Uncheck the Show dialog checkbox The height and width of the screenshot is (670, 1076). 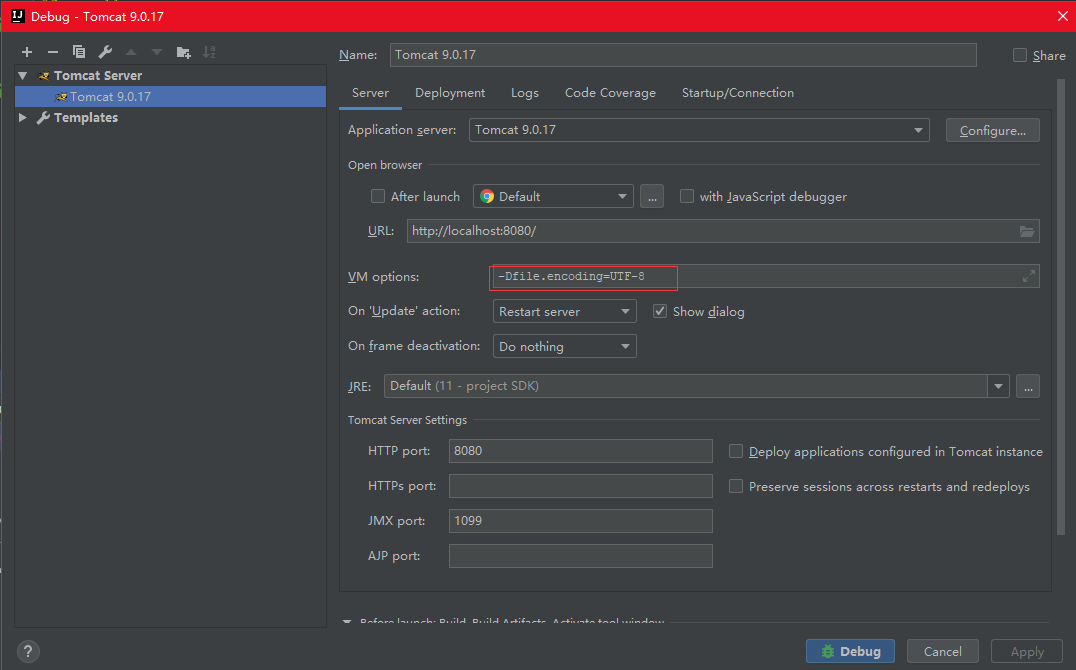coord(659,311)
